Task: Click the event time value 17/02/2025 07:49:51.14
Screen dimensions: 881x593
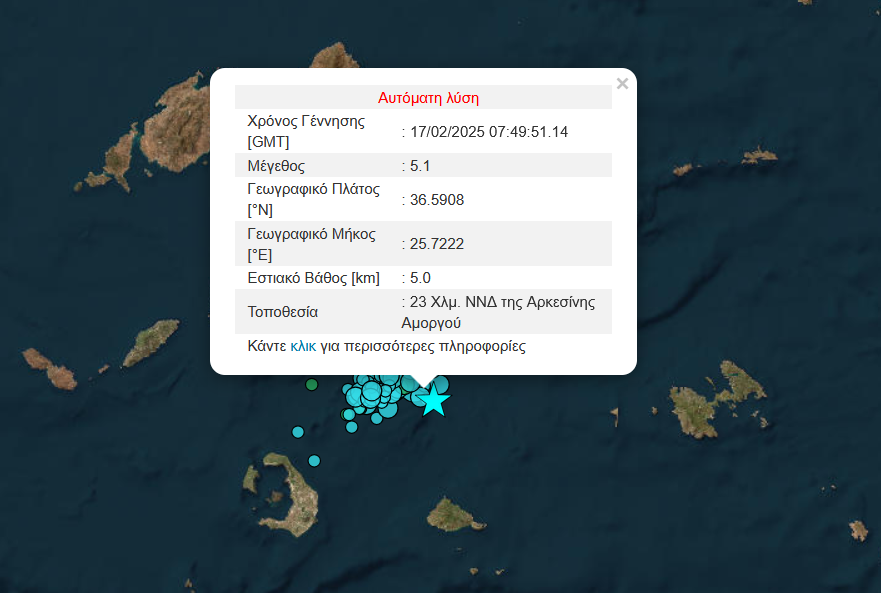Action: (487, 132)
